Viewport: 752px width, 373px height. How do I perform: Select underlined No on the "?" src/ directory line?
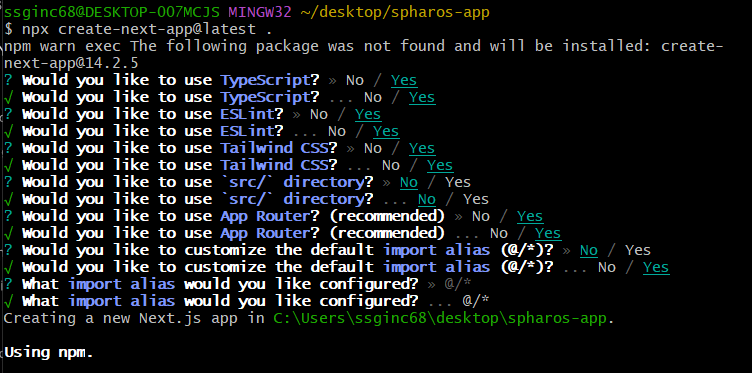[x=409, y=183]
